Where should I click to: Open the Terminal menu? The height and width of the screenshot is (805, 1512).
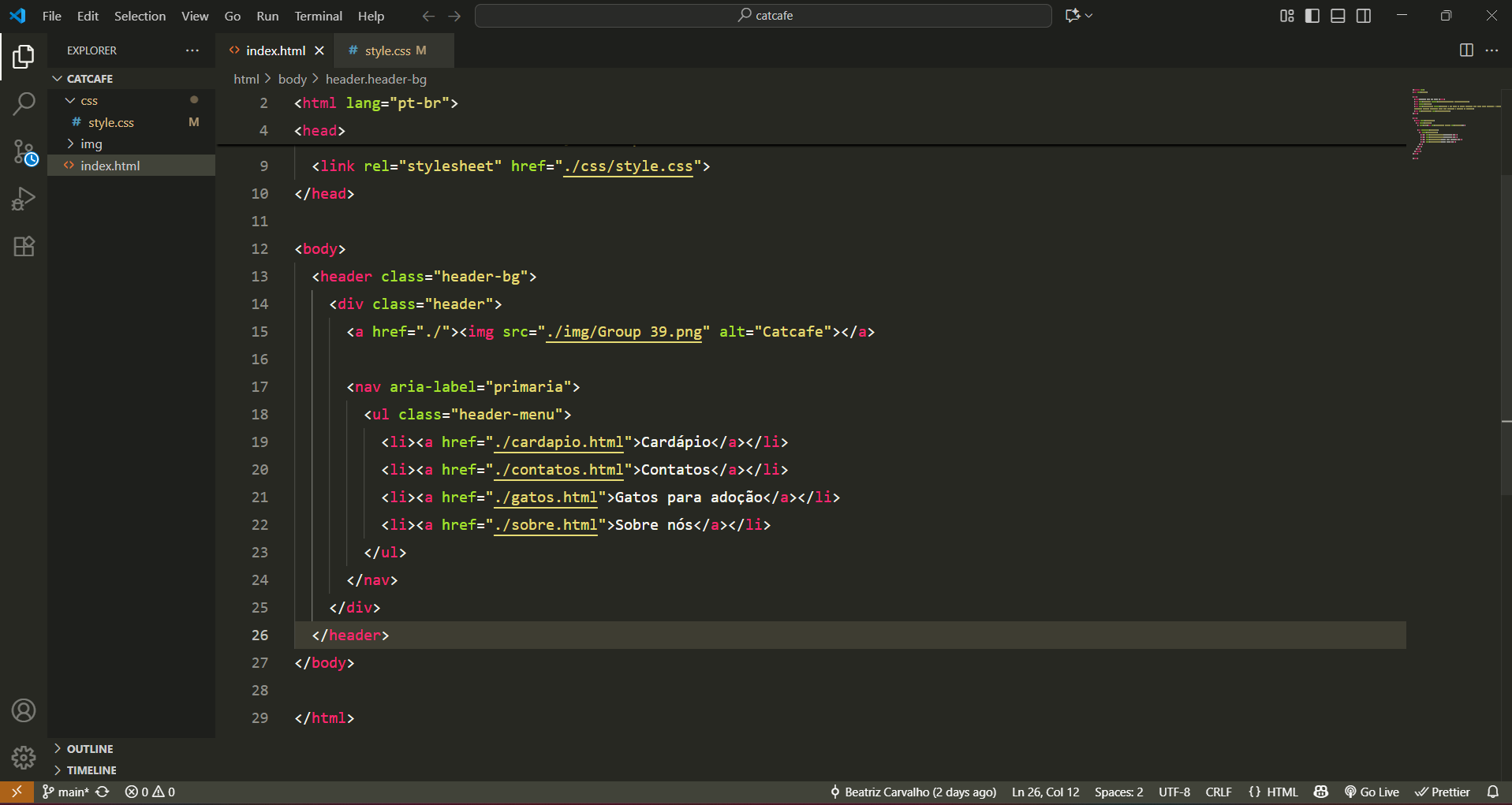coord(318,16)
